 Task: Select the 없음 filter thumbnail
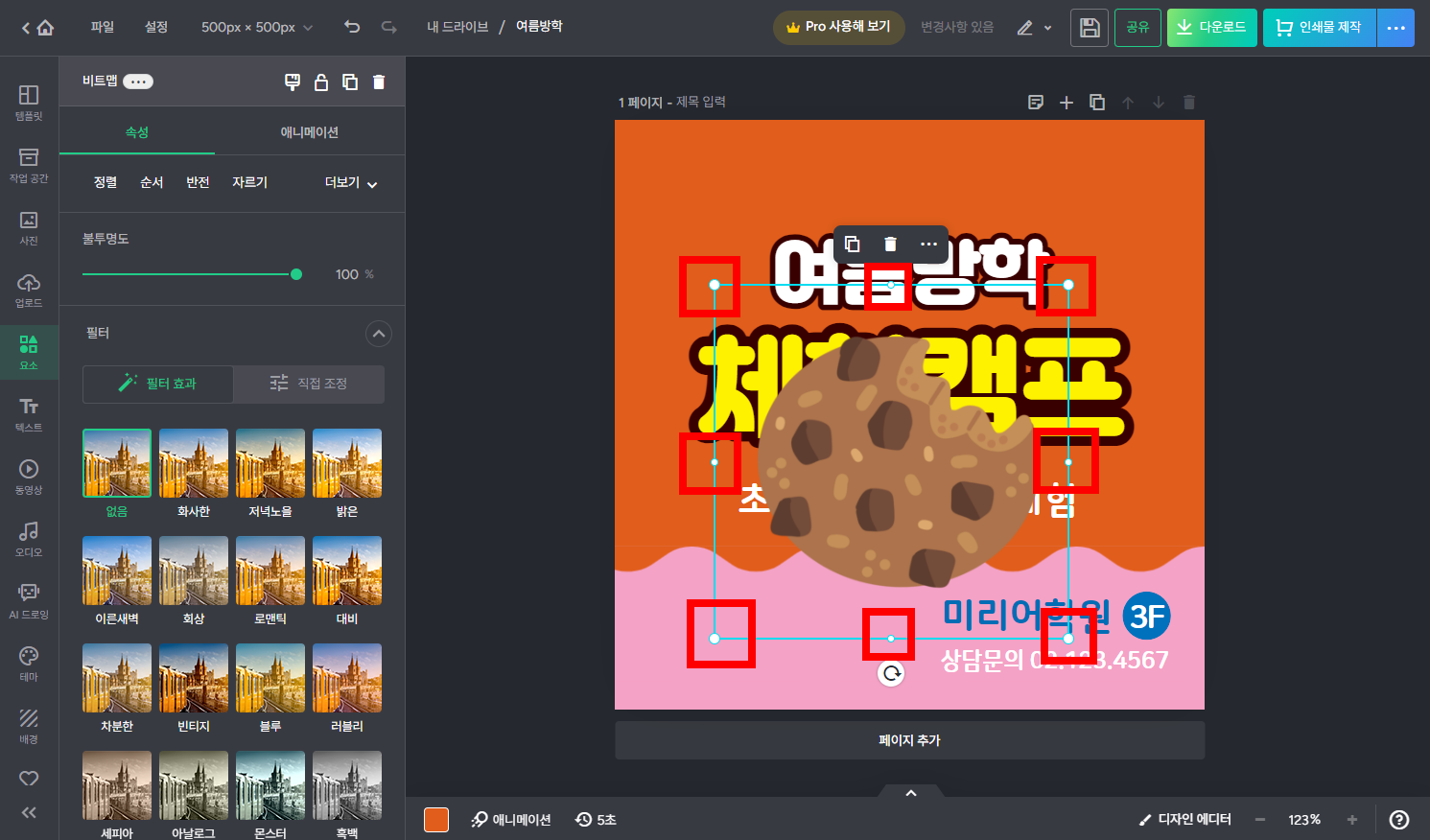click(x=116, y=463)
